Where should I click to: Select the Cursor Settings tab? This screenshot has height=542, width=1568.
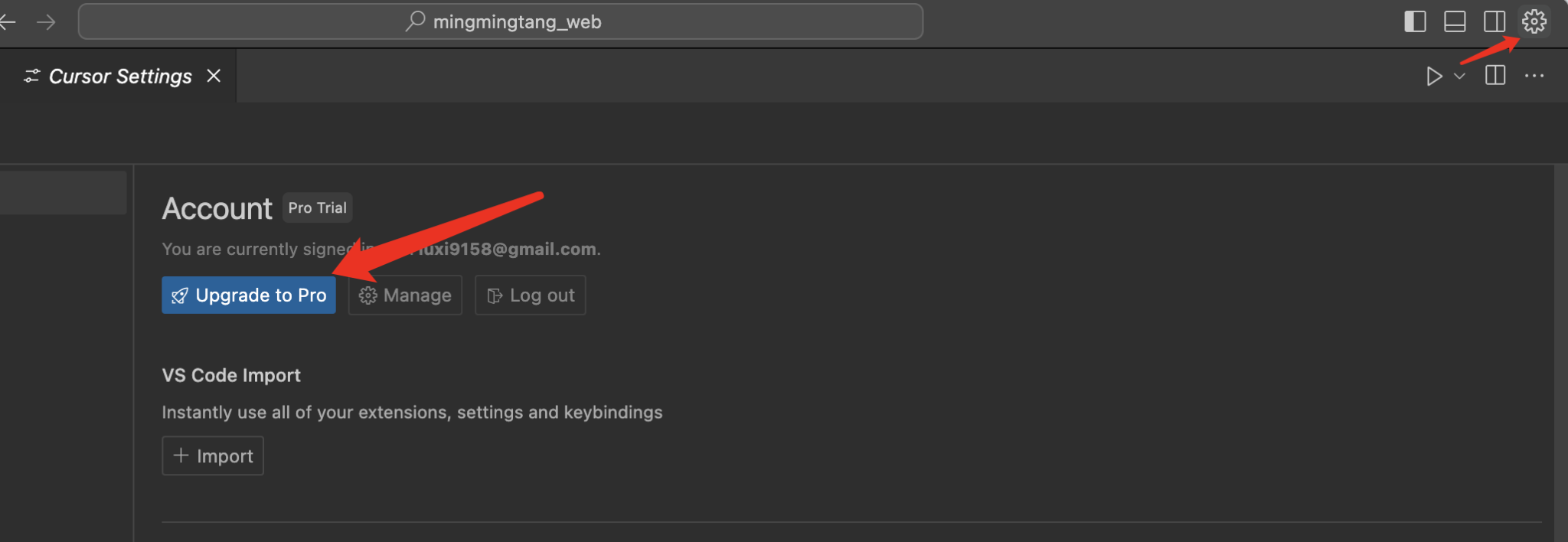tap(119, 77)
